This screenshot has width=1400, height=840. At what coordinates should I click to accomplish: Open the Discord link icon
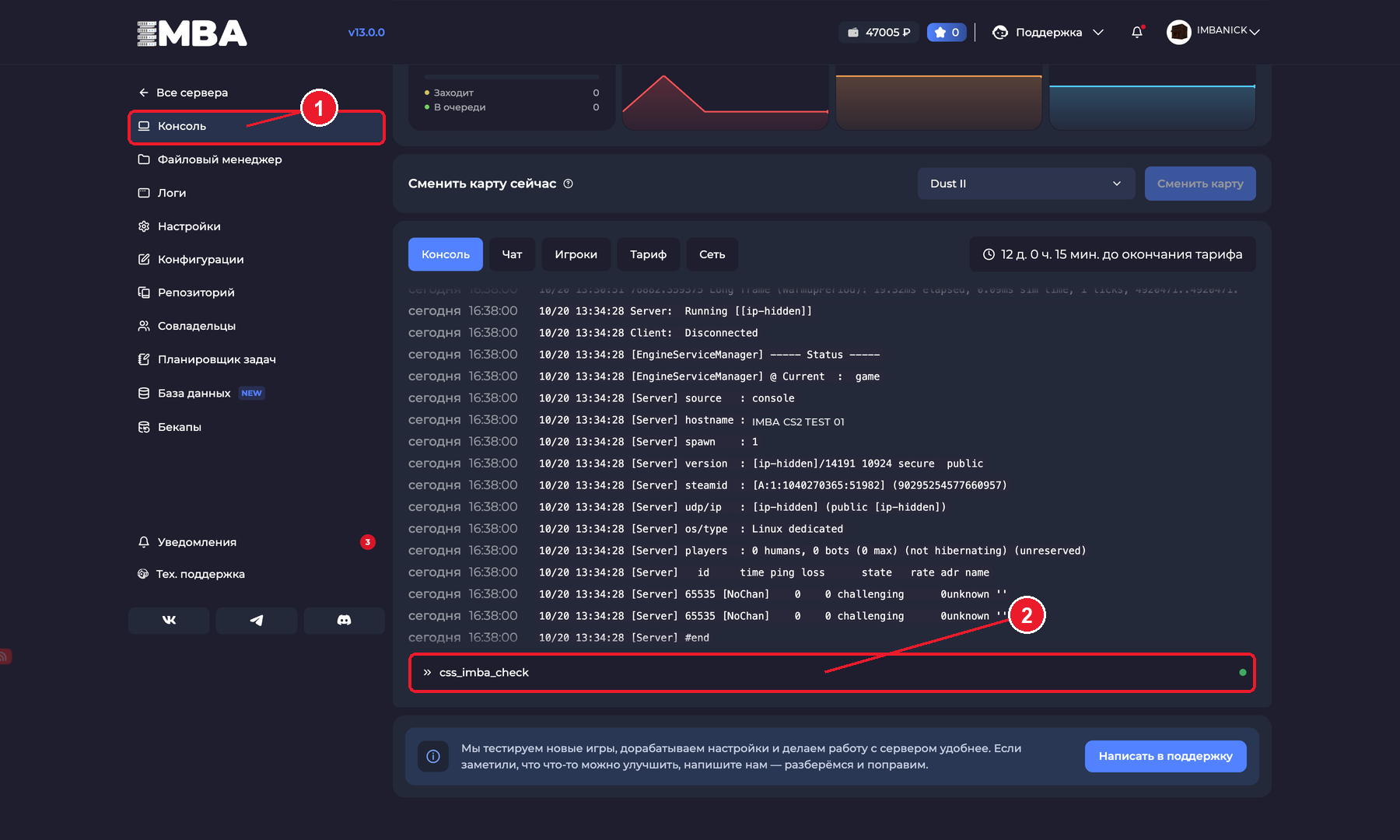pyautogui.click(x=344, y=620)
